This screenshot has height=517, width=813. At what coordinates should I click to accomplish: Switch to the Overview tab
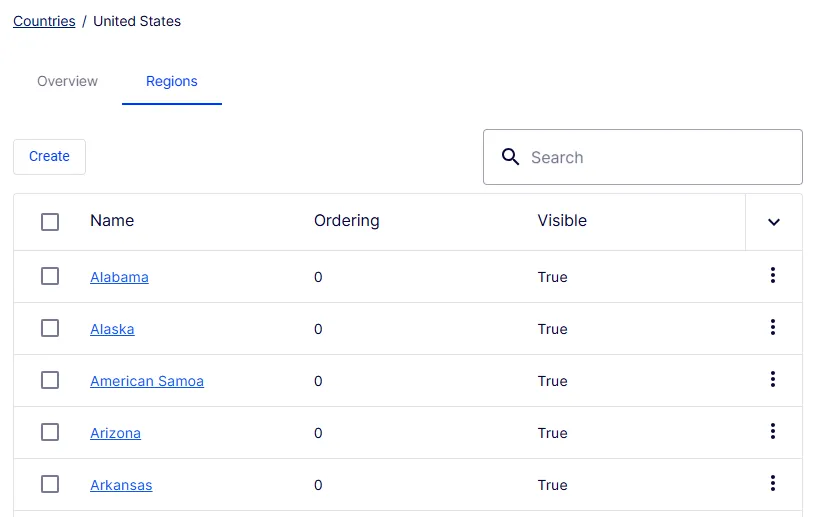pyautogui.click(x=67, y=81)
